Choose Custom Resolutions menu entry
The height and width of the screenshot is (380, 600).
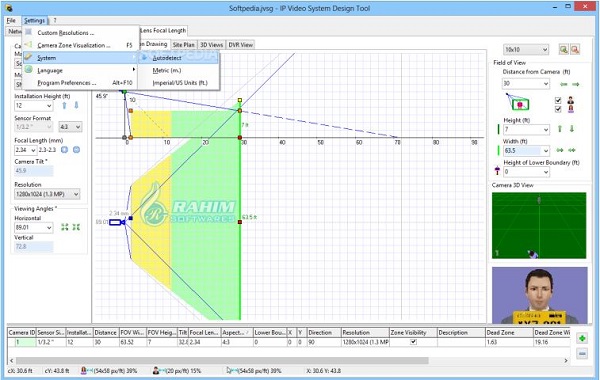pyautogui.click(x=80, y=33)
